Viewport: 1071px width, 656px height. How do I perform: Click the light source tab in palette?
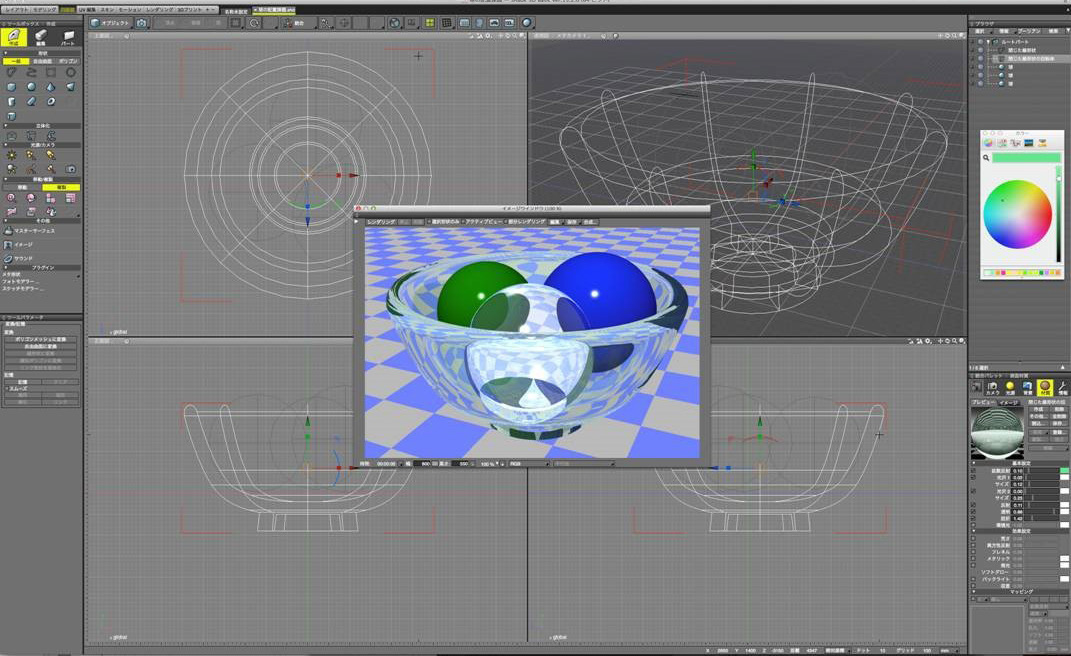(x=1010, y=388)
